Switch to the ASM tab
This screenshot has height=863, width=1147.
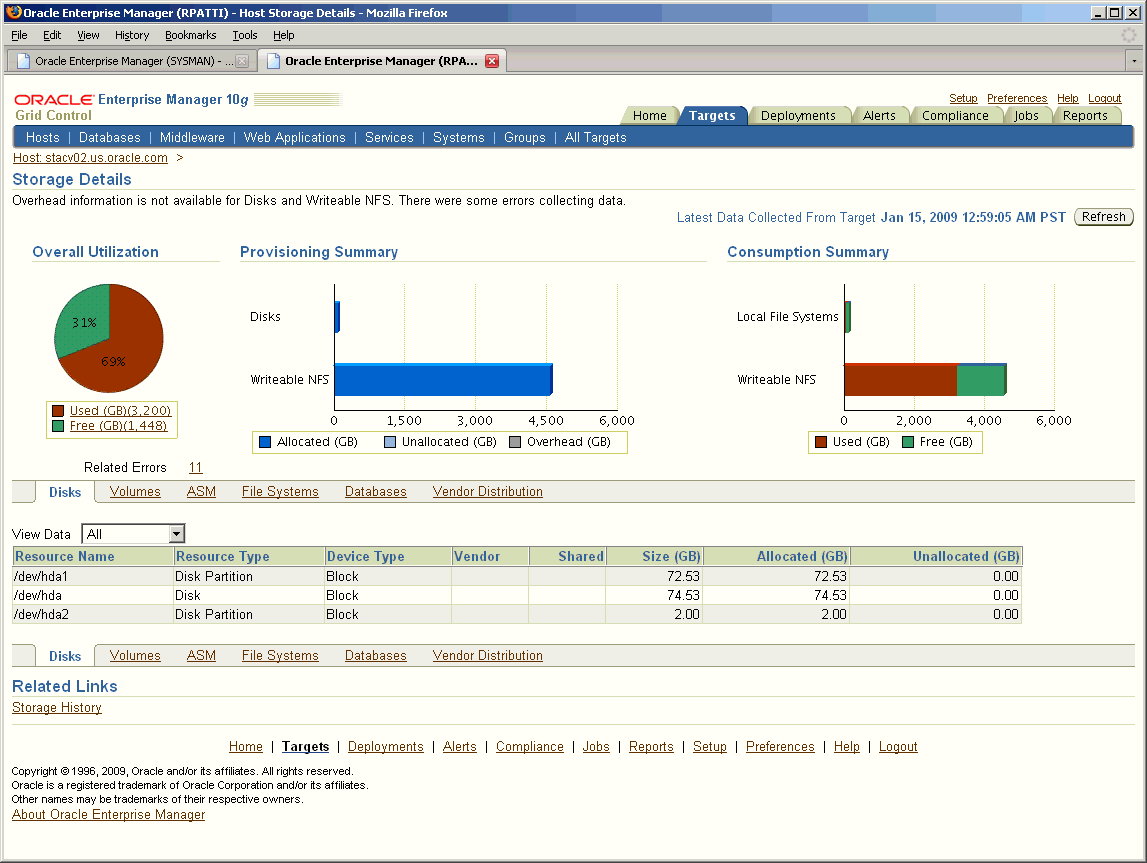point(201,491)
